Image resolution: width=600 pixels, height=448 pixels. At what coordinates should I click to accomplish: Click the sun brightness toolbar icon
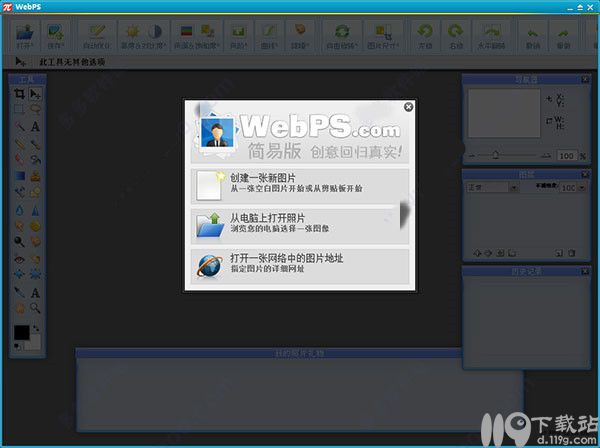coord(132,31)
